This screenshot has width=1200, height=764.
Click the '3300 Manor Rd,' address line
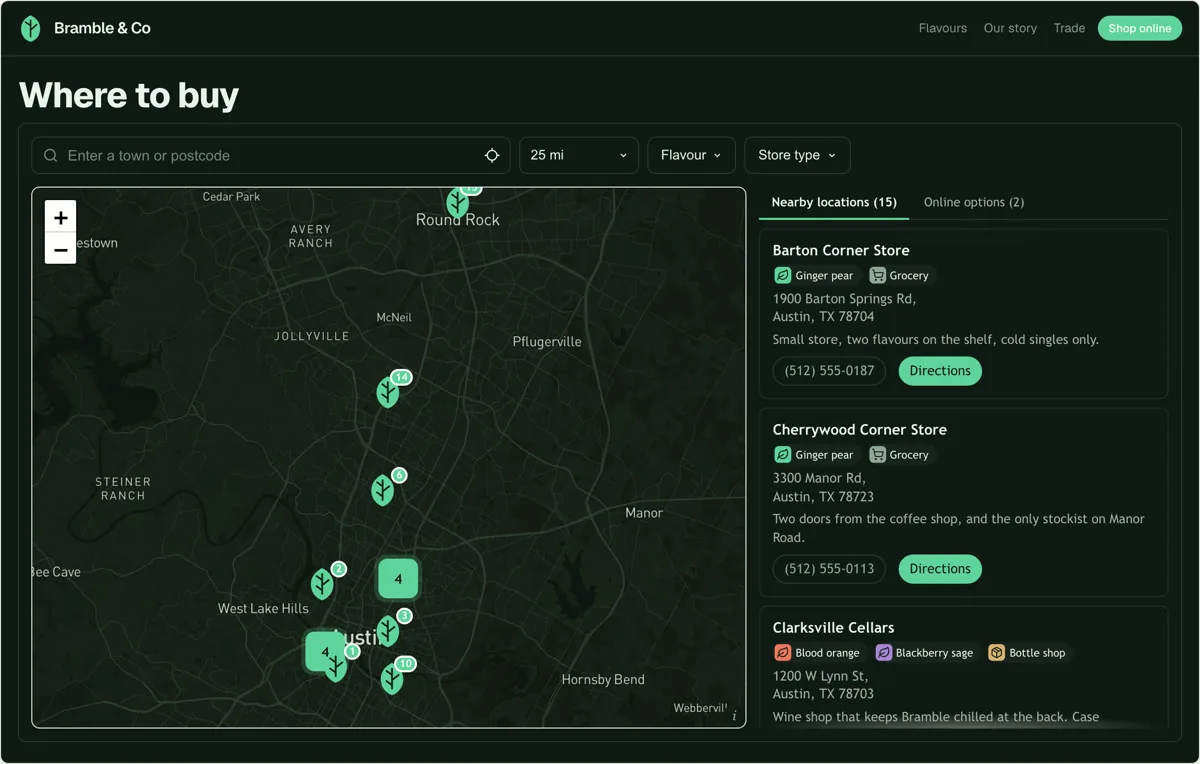(820, 478)
